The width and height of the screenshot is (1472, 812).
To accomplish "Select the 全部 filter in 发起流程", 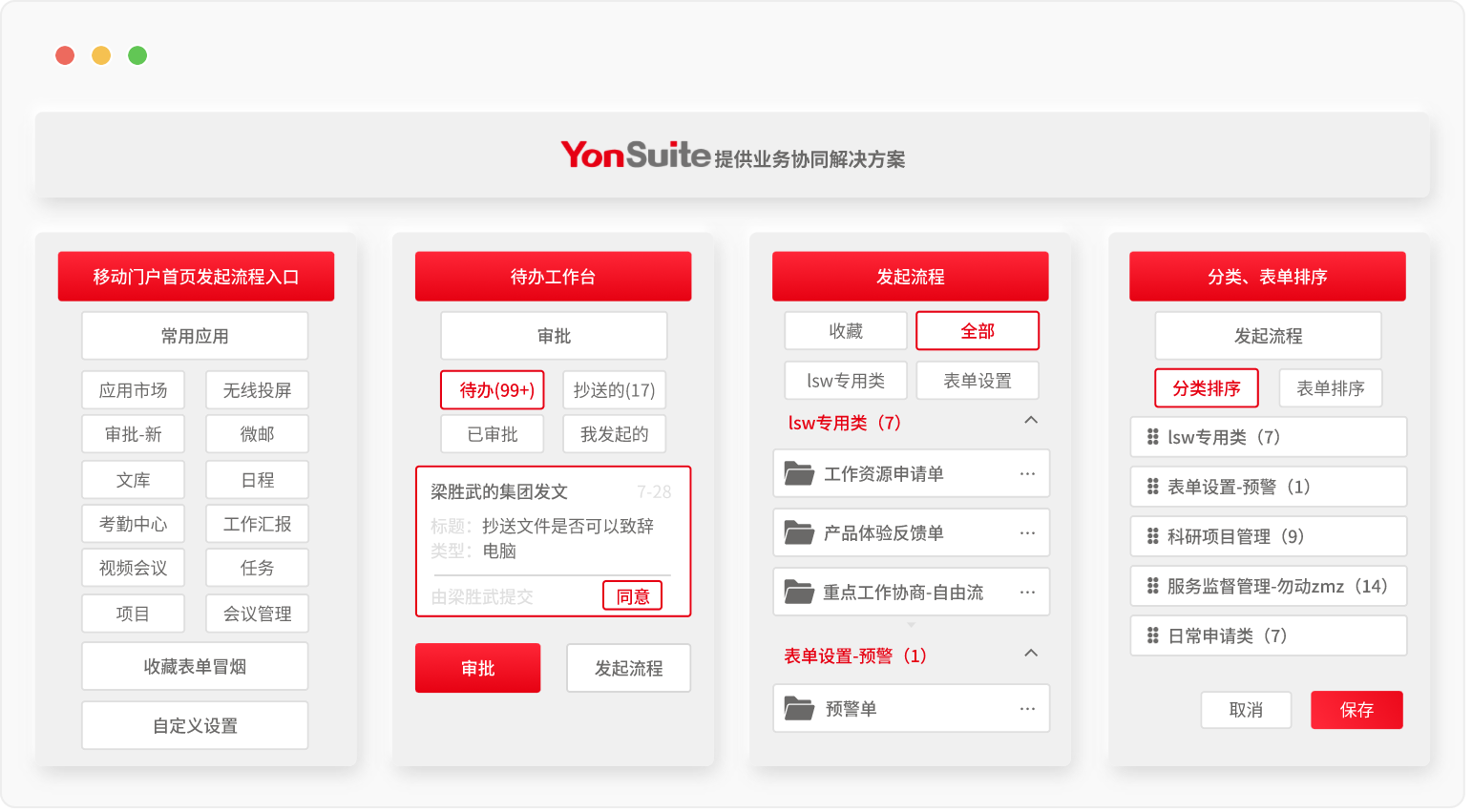I will (x=977, y=331).
